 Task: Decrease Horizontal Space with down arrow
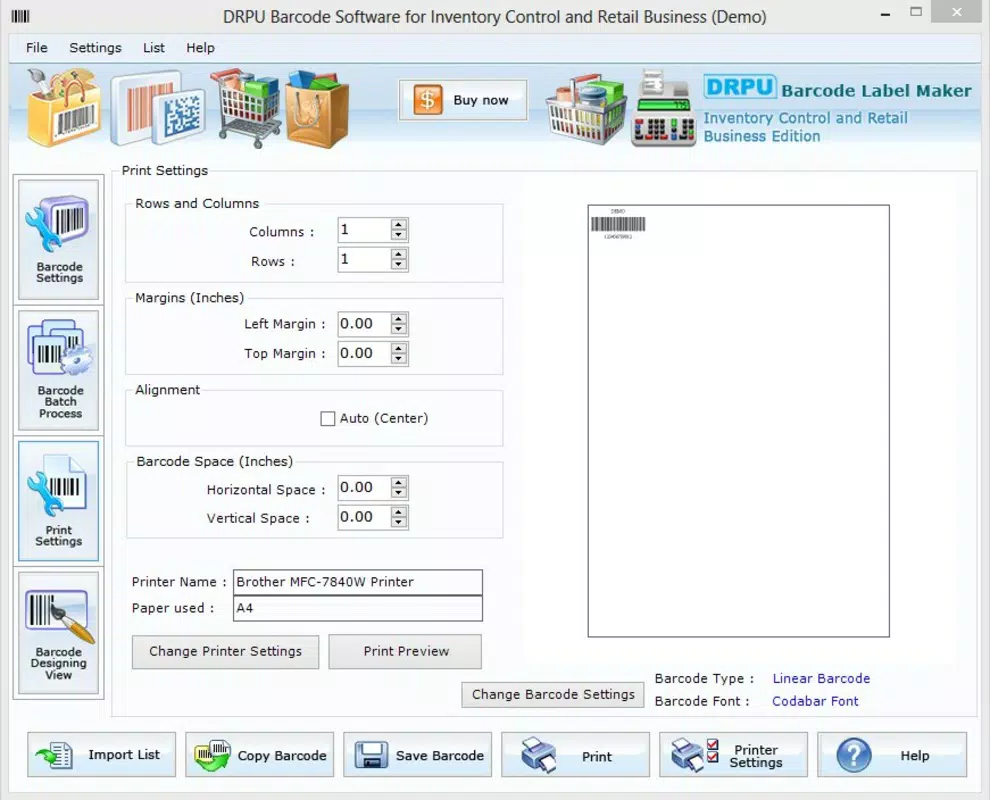click(398, 493)
